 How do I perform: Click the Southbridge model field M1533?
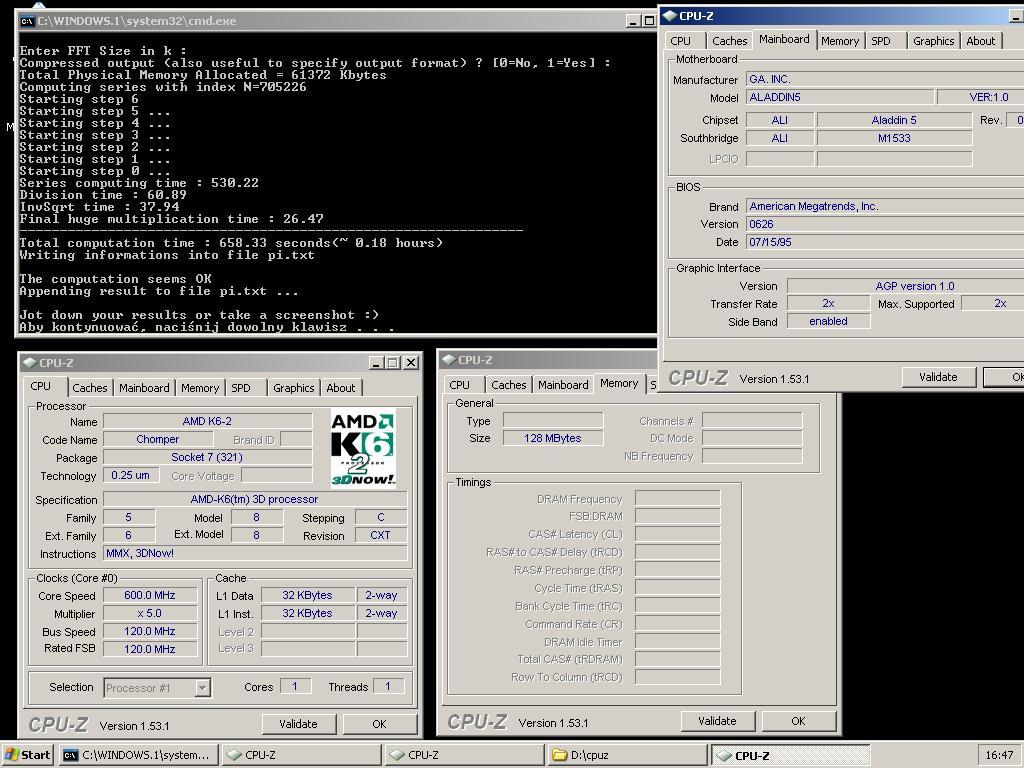(894, 138)
